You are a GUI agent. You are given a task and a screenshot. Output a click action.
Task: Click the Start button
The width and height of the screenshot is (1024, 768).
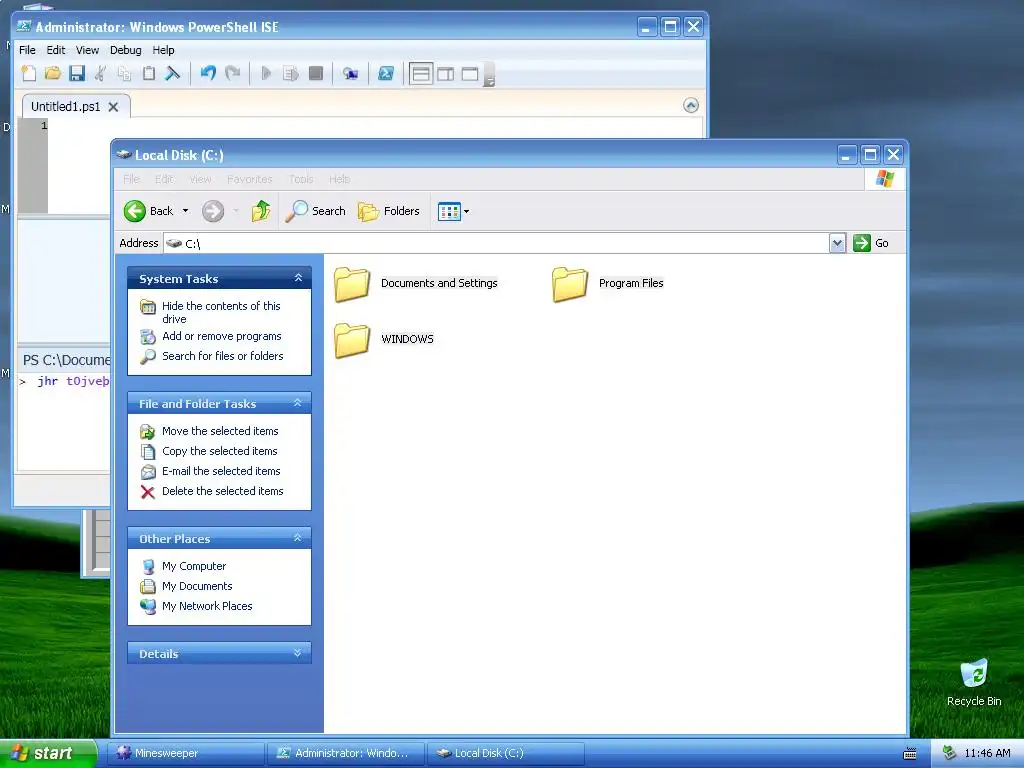48,754
